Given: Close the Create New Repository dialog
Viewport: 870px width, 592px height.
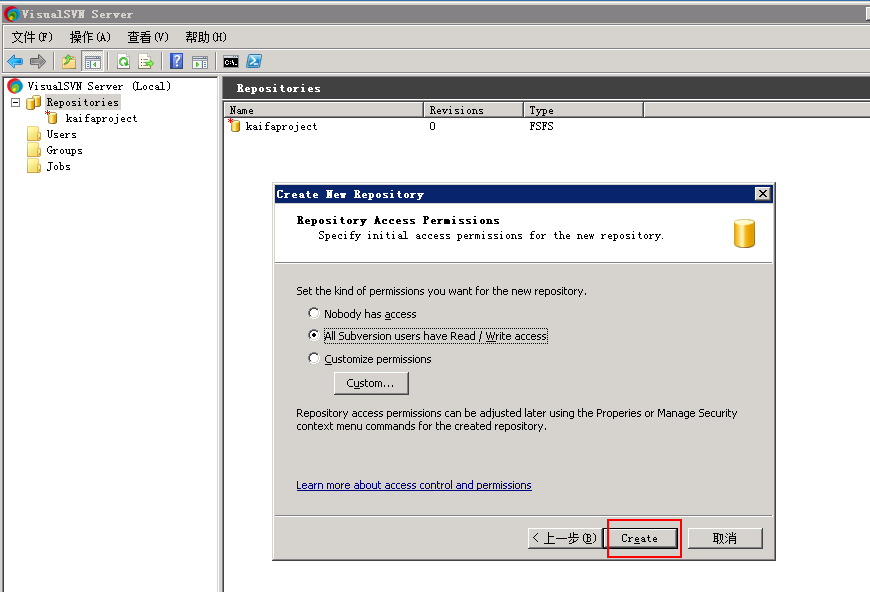Looking at the screenshot, I should [x=763, y=193].
